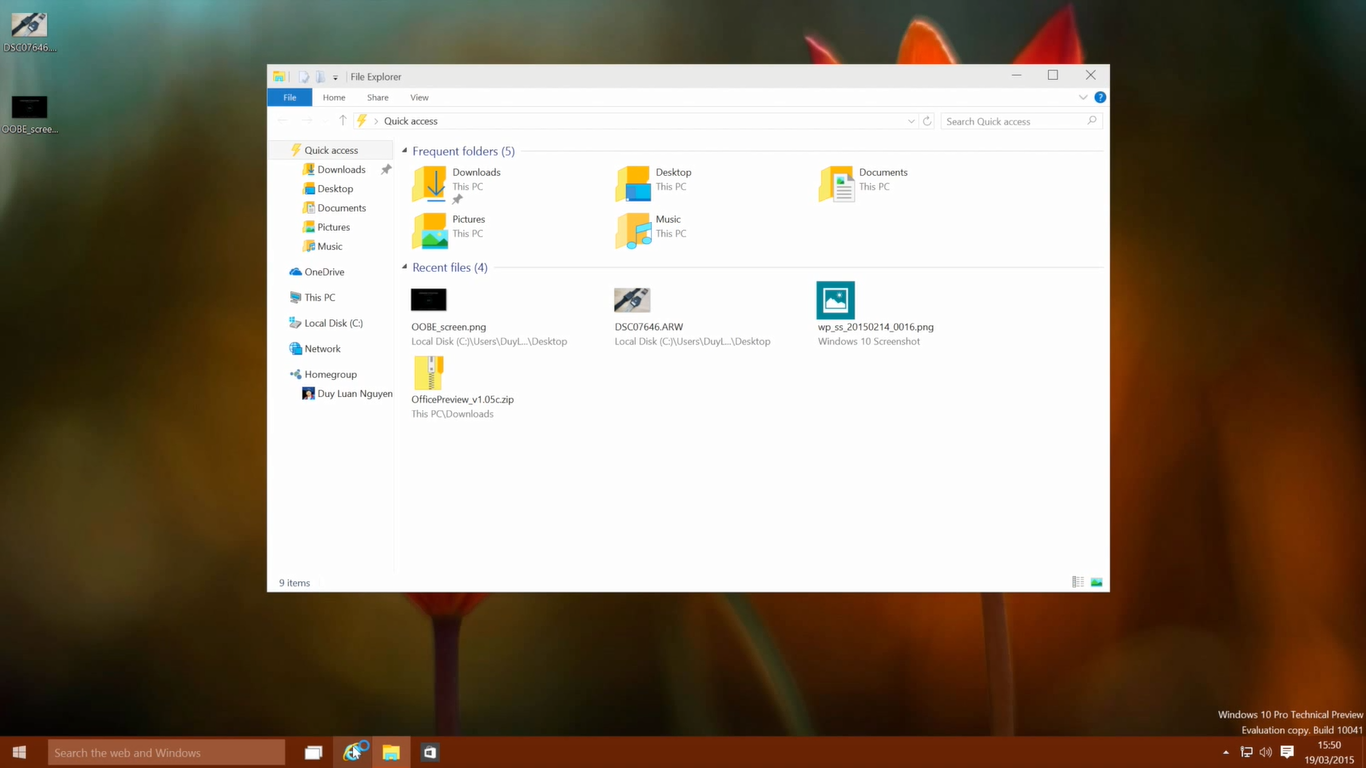
Task: Click File Explorer taskbar button
Action: pyautogui.click(x=391, y=752)
